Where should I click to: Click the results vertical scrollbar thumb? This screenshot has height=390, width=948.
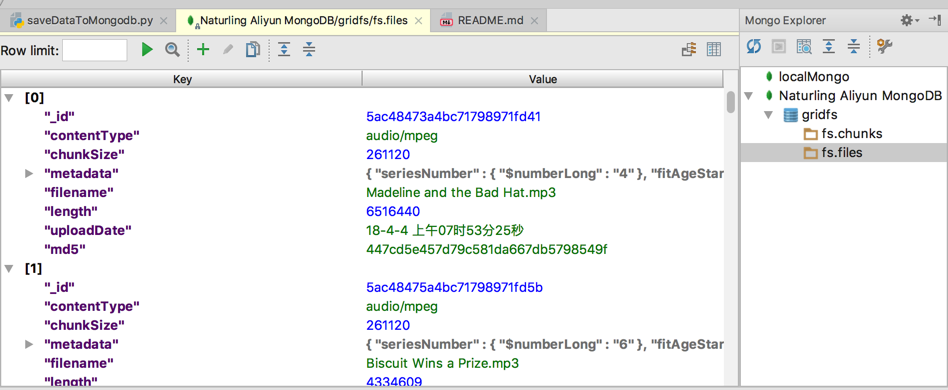730,102
